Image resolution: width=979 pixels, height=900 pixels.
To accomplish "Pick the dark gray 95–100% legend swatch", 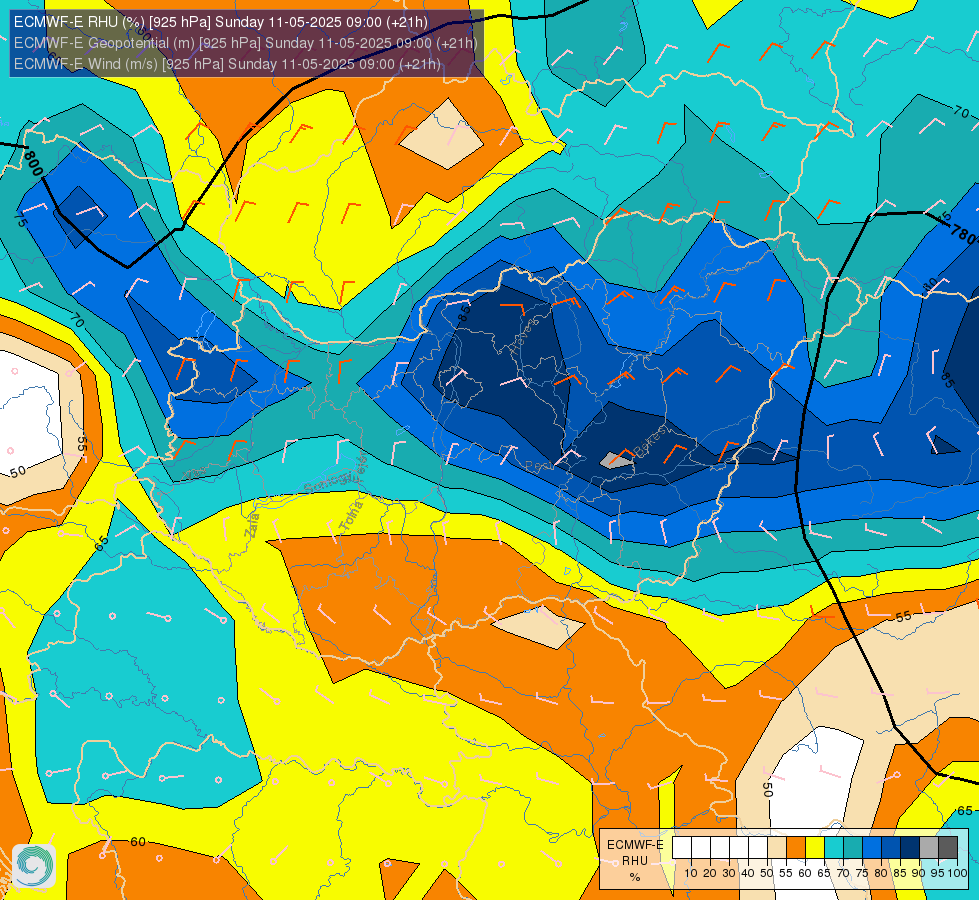I will [948, 847].
